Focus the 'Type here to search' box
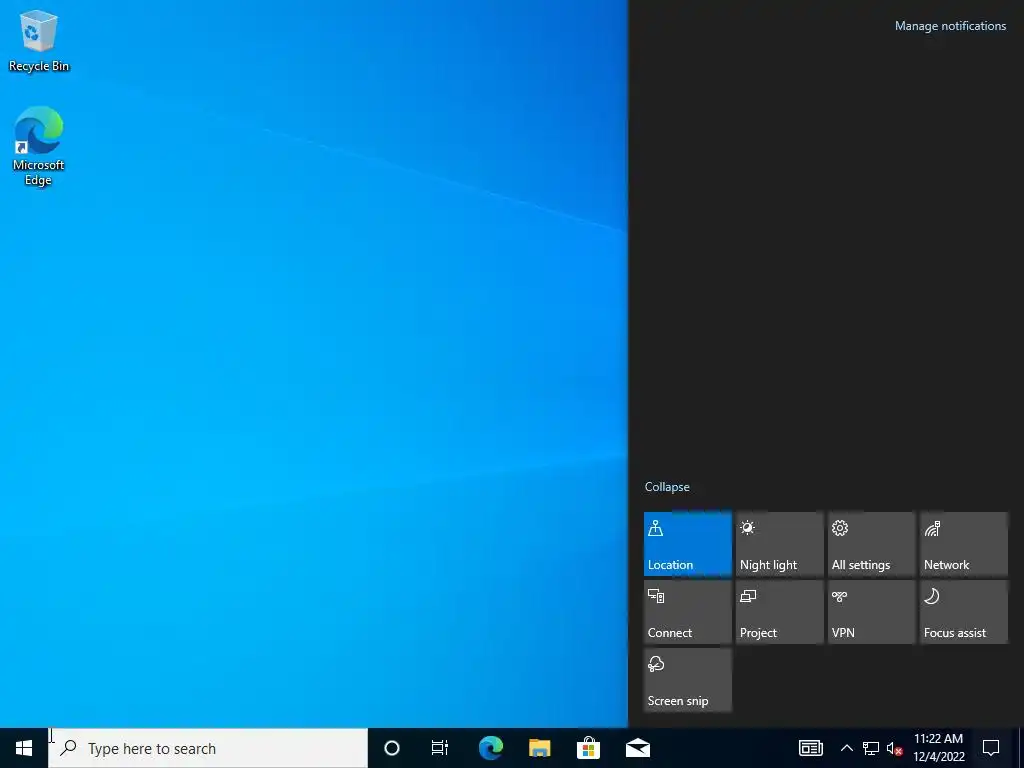This screenshot has width=1024, height=768. pos(208,748)
